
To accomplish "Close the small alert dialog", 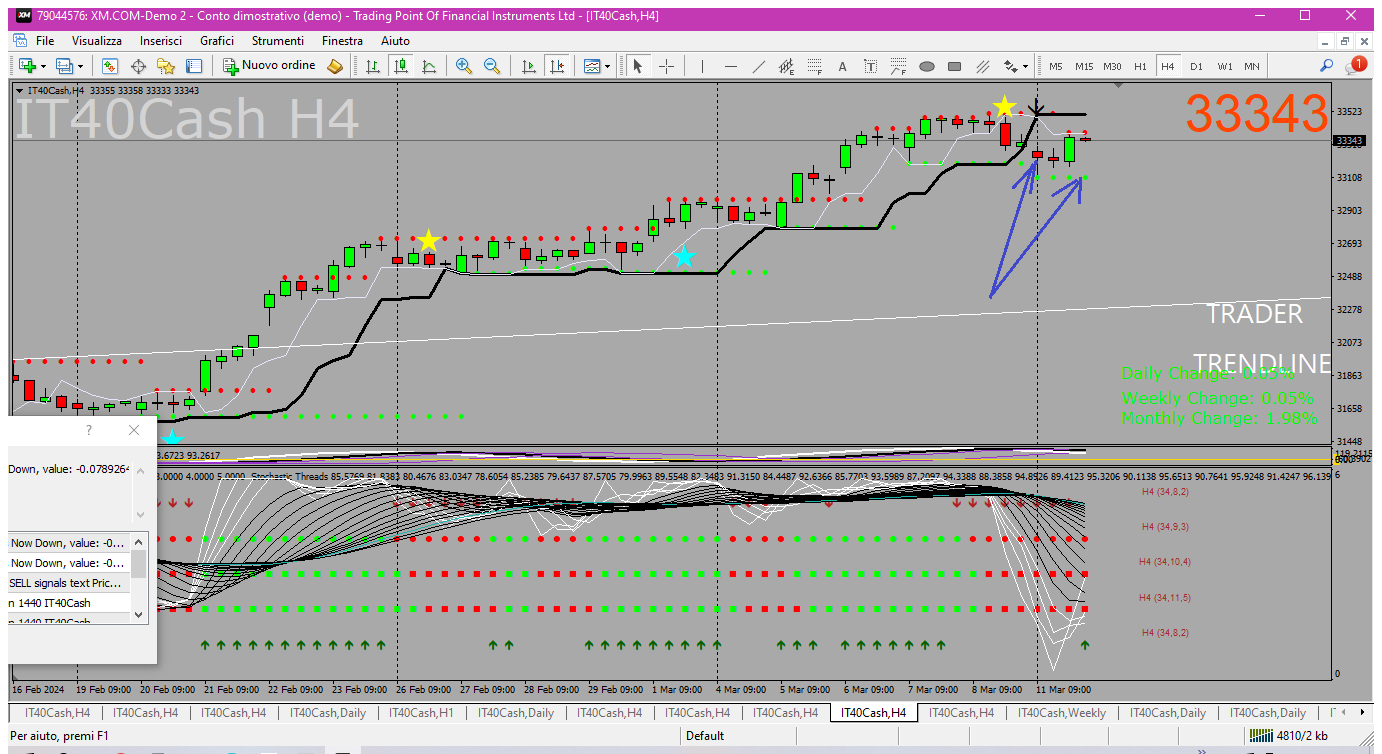I will tap(134, 430).
